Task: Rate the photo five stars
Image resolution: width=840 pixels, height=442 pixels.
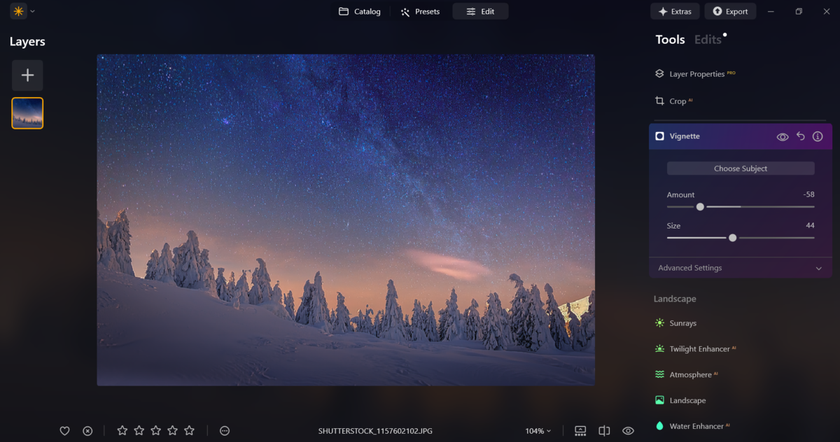Action: [x=189, y=431]
